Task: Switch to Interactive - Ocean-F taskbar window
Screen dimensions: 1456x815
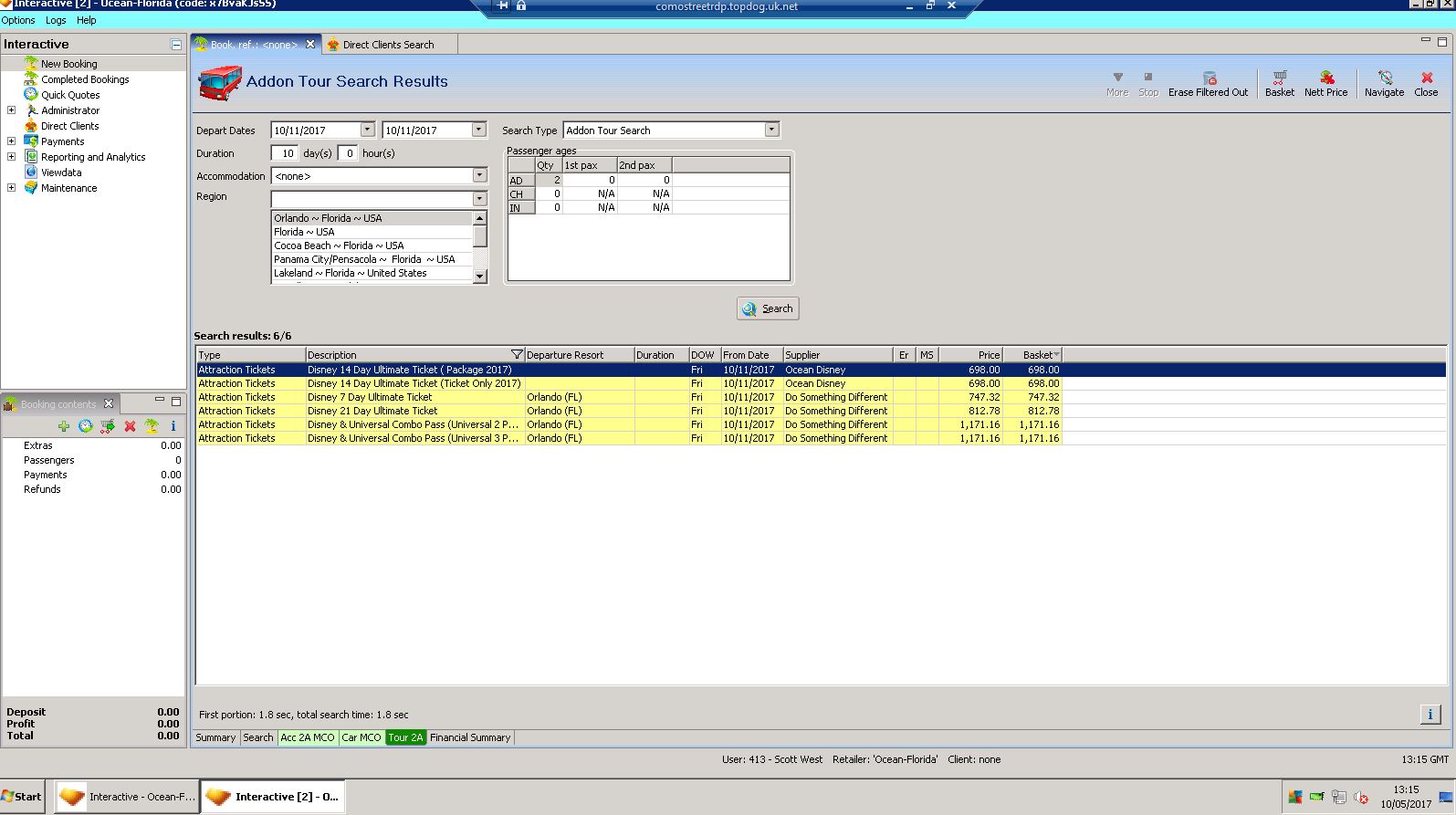Action: tap(127, 797)
